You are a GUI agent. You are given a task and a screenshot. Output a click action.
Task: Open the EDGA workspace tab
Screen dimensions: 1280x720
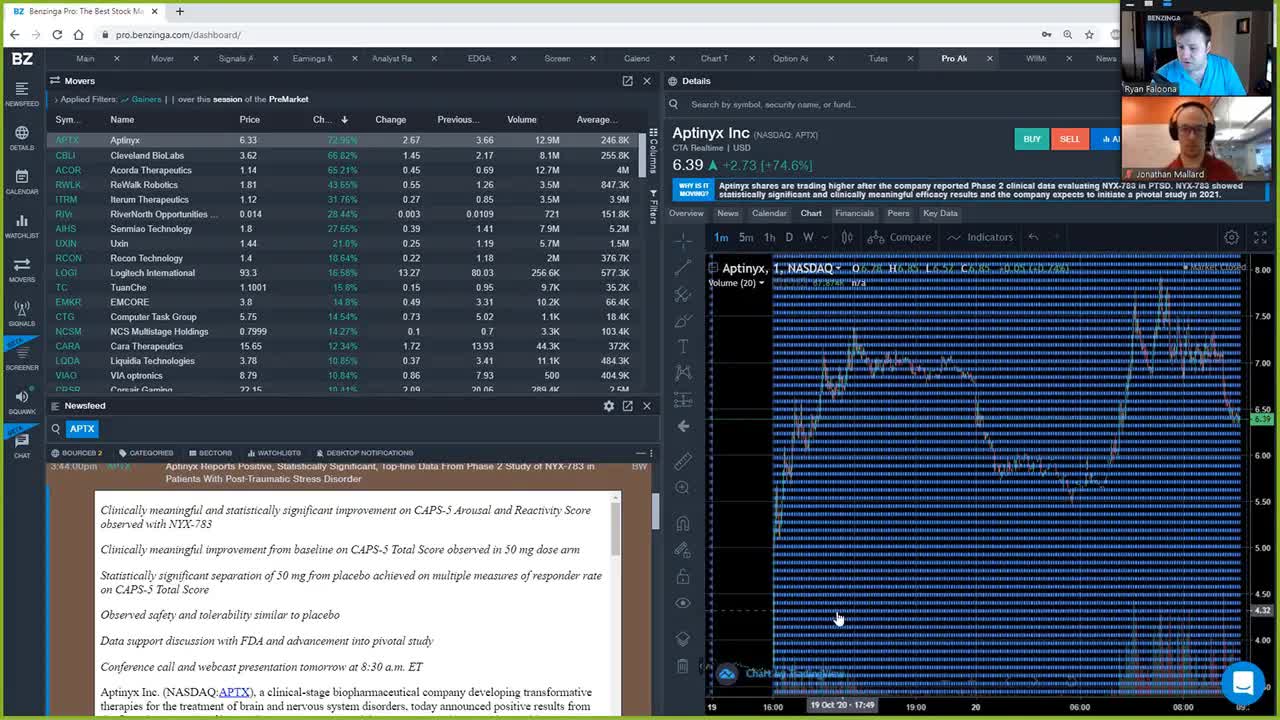coord(479,58)
